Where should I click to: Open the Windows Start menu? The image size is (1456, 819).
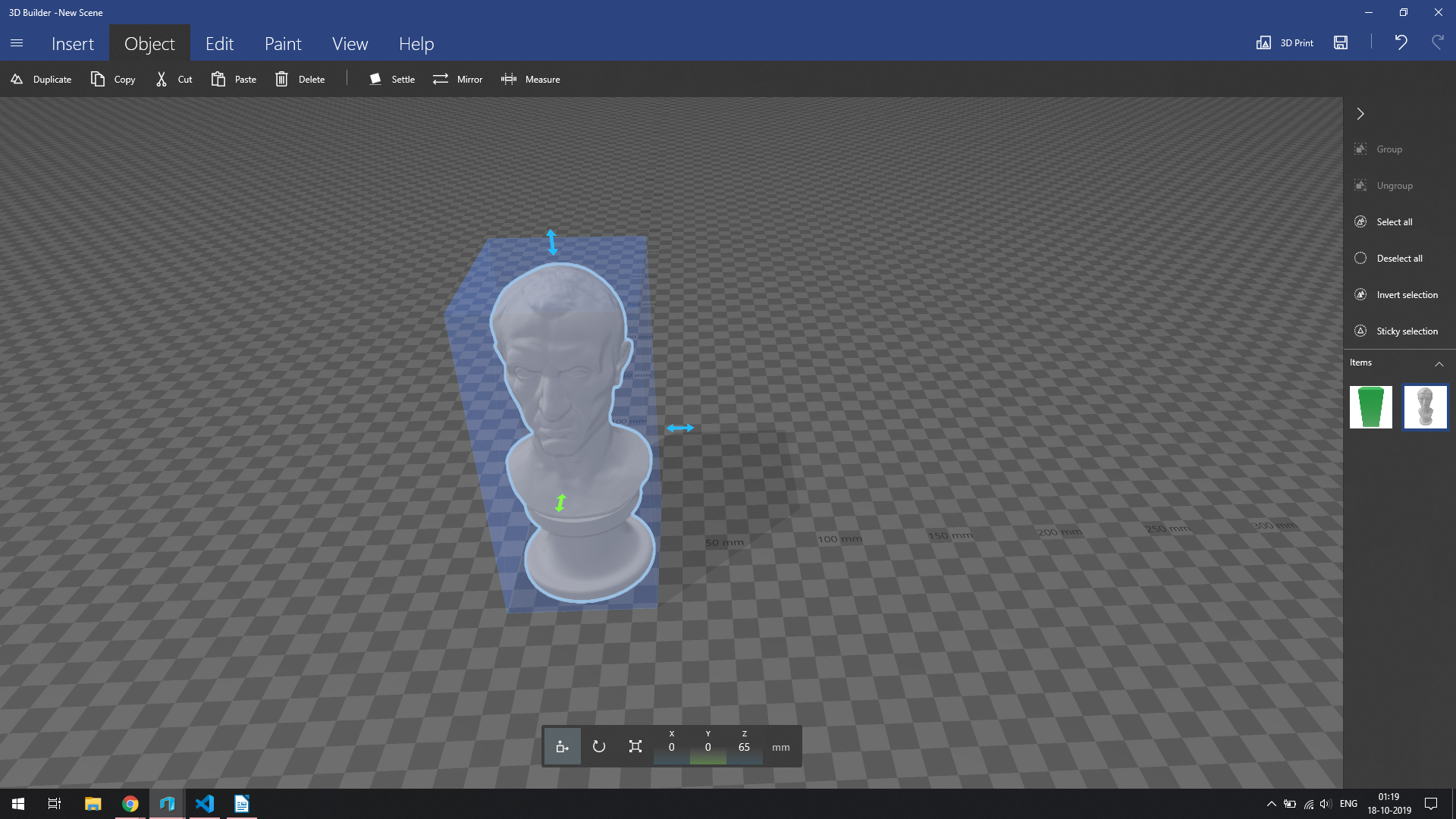point(18,804)
